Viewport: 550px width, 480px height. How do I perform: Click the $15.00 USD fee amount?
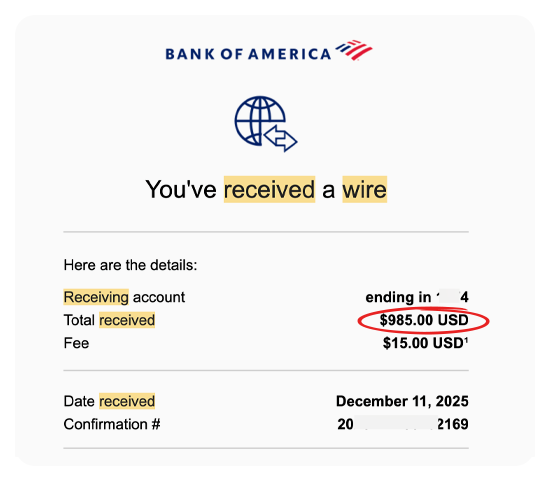click(423, 343)
